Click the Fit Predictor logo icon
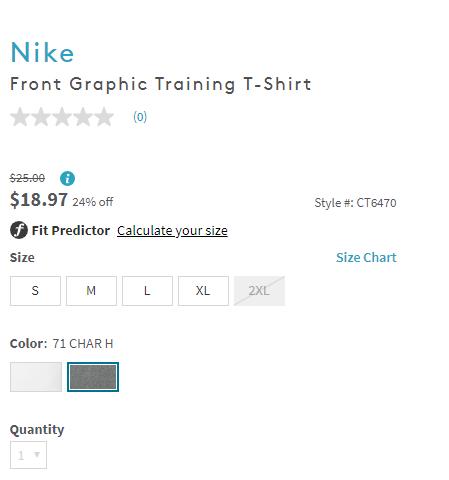Image resolution: width=449 pixels, height=480 pixels. [19, 230]
